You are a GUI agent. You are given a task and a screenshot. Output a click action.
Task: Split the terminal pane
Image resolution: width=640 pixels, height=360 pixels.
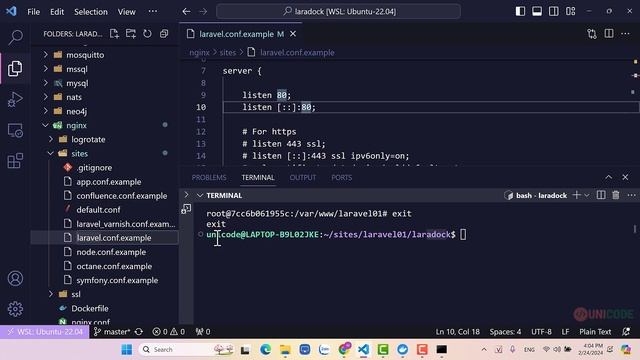tap(601, 195)
